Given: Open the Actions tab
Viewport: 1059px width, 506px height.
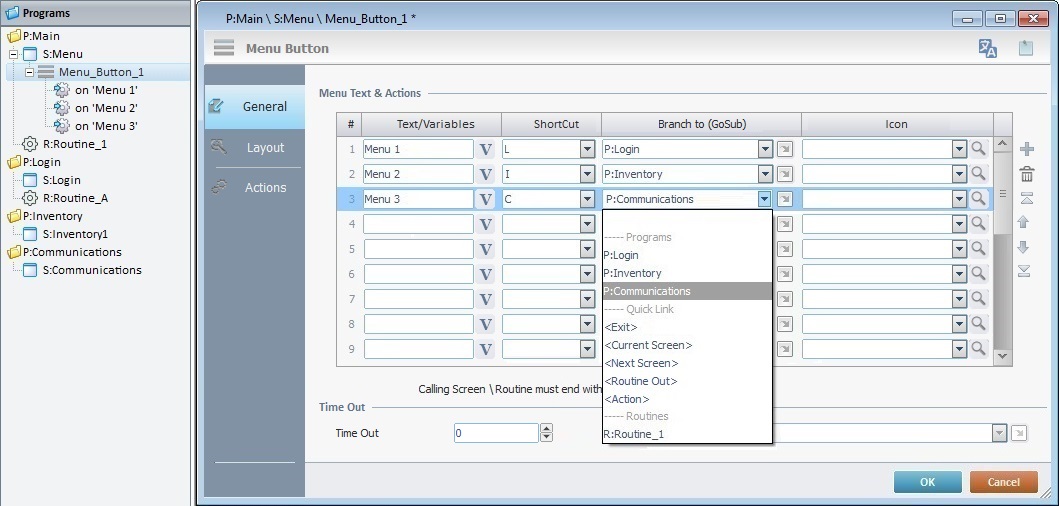Looking at the screenshot, I should 265,187.
